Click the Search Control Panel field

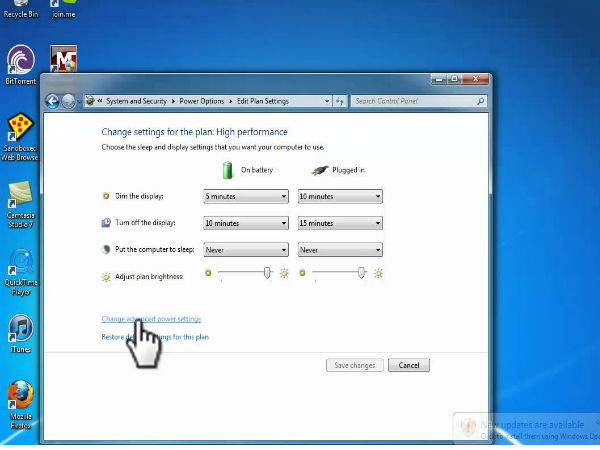(x=415, y=101)
